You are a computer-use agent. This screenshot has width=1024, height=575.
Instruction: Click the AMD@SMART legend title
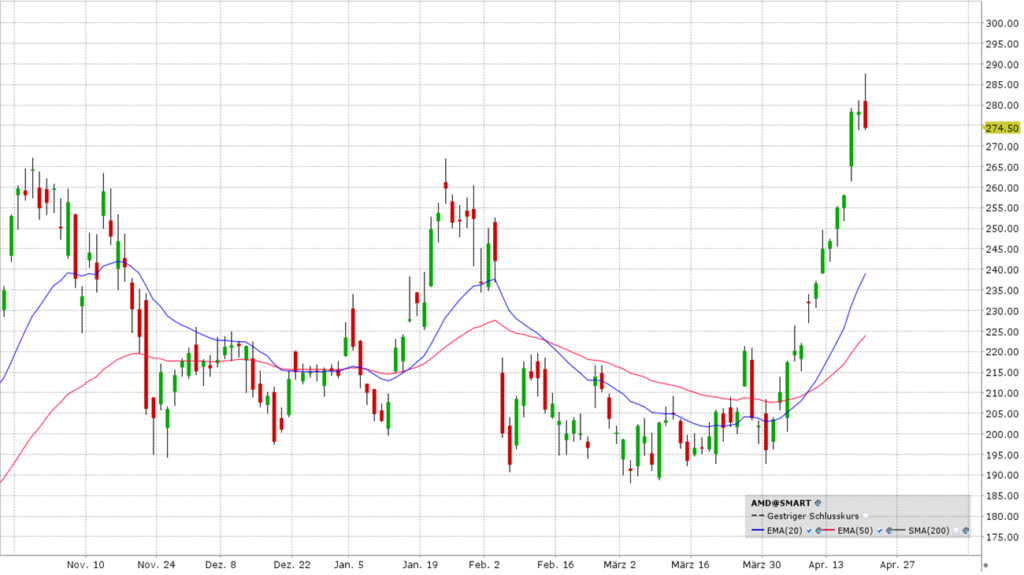pyautogui.click(x=780, y=503)
